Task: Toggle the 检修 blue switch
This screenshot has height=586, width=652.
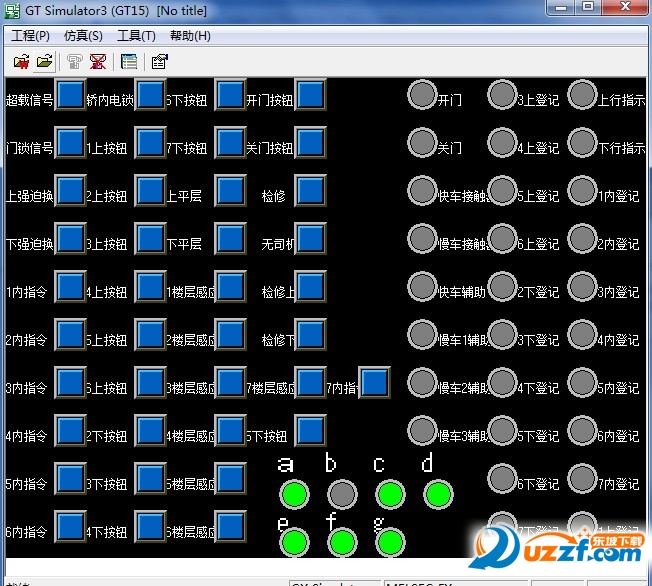Action: point(310,190)
